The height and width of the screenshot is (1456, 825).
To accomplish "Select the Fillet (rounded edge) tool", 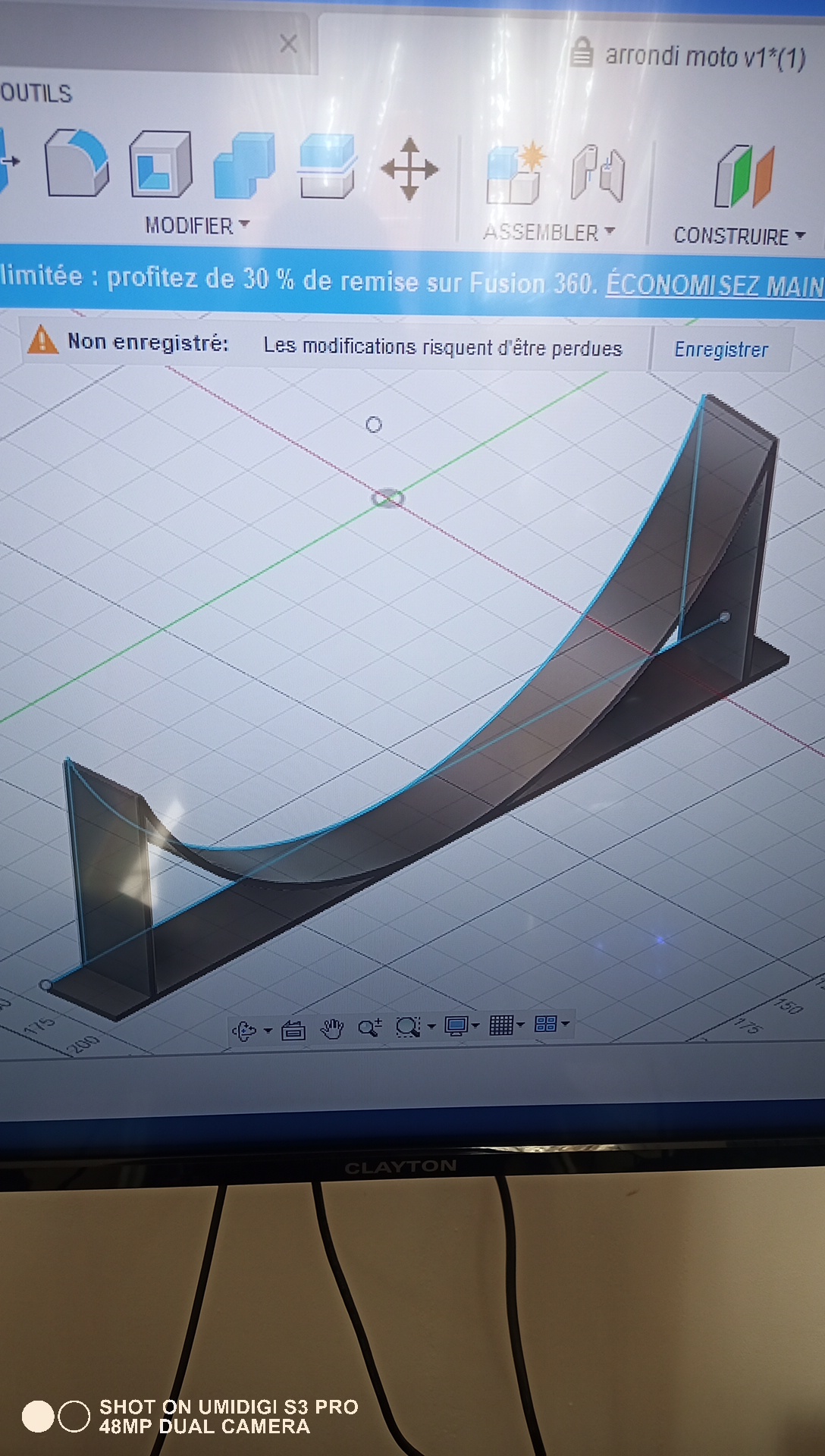I will pyautogui.click(x=77, y=163).
